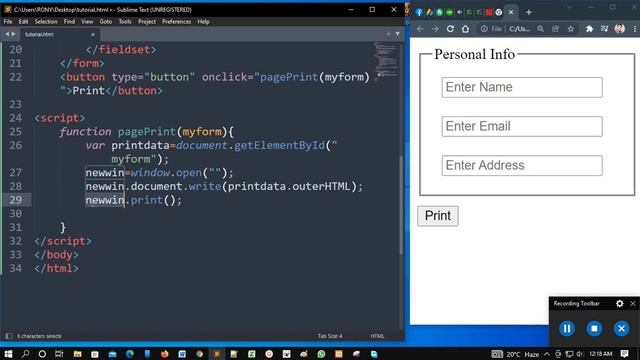The width and height of the screenshot is (640, 360).
Task: Open the Tools menu
Action: [x=125, y=22]
